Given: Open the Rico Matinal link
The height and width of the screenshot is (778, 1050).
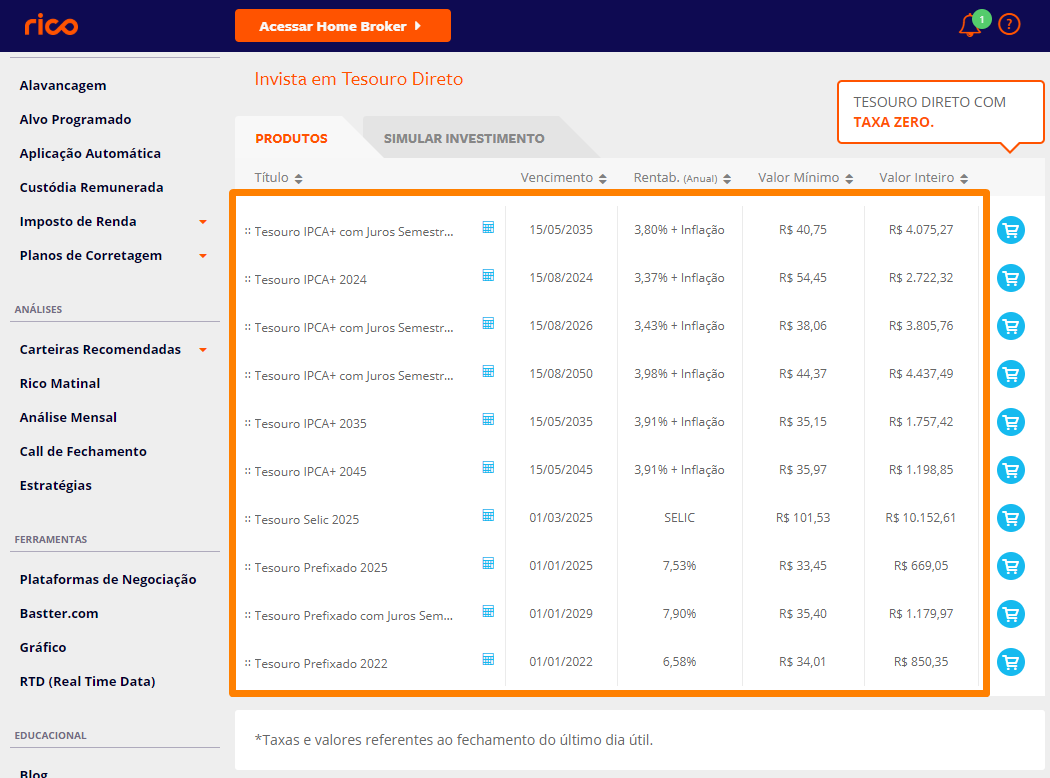Looking at the screenshot, I should (x=60, y=383).
